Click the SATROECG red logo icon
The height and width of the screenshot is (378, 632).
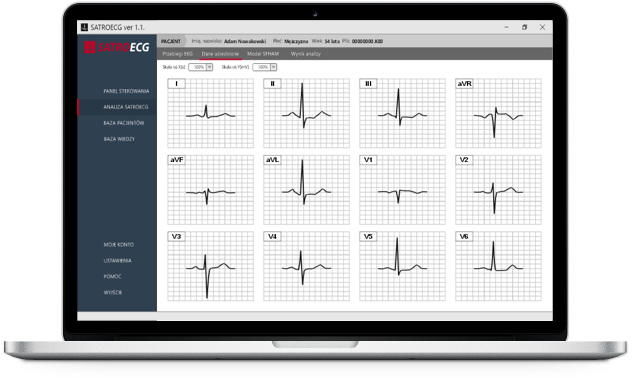(x=89, y=47)
